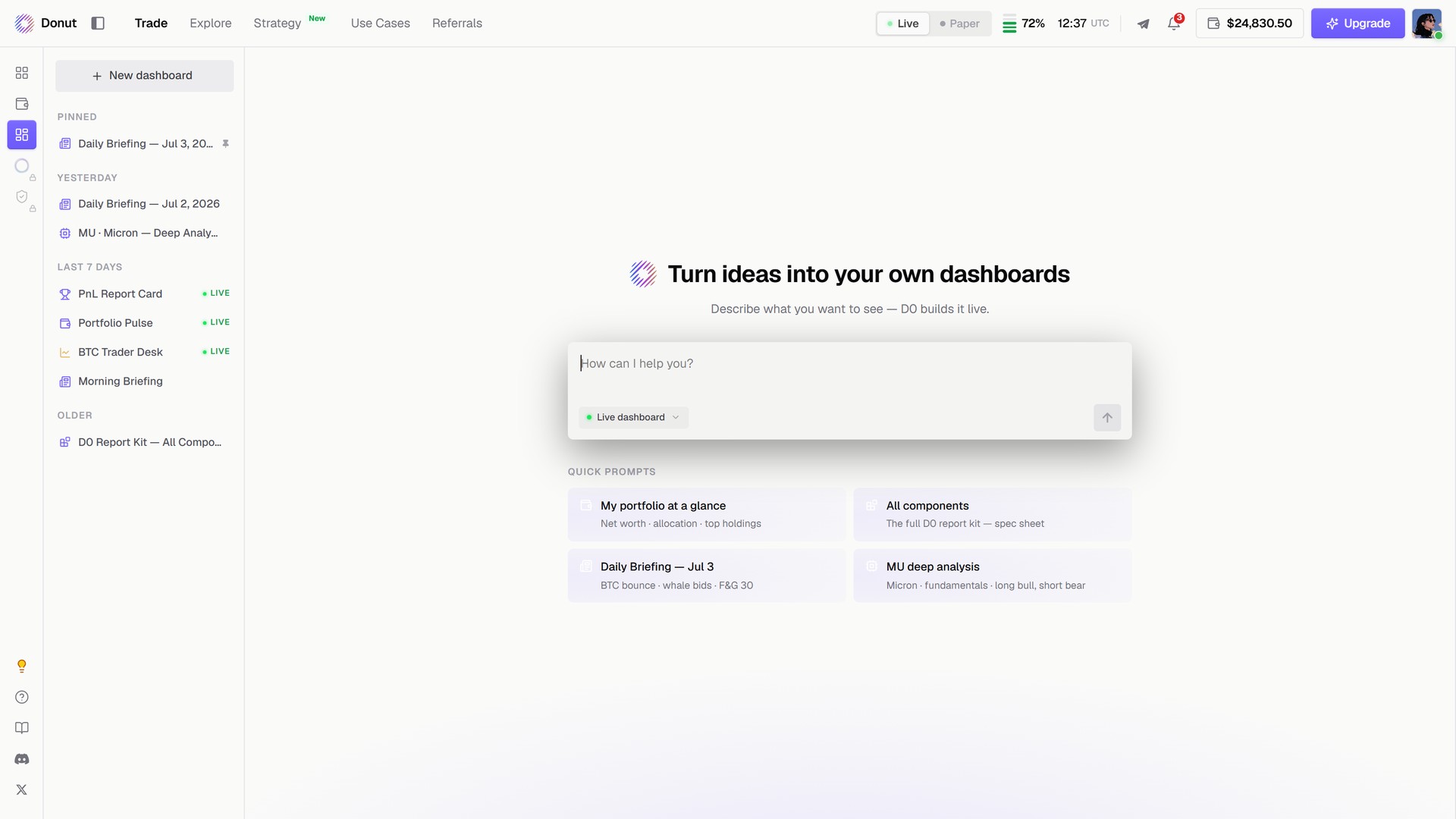
Task: Open the Use Cases tab
Action: [381, 24]
